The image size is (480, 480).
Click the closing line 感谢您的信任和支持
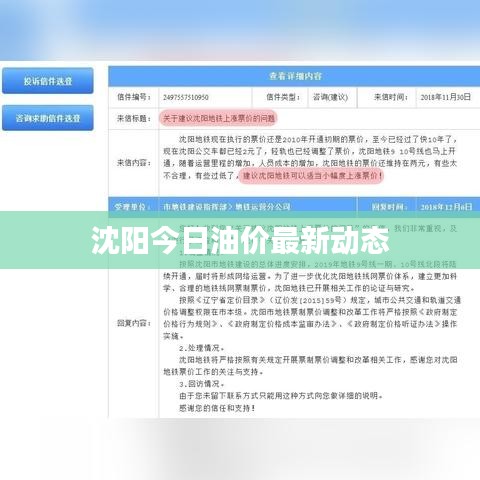217,408
